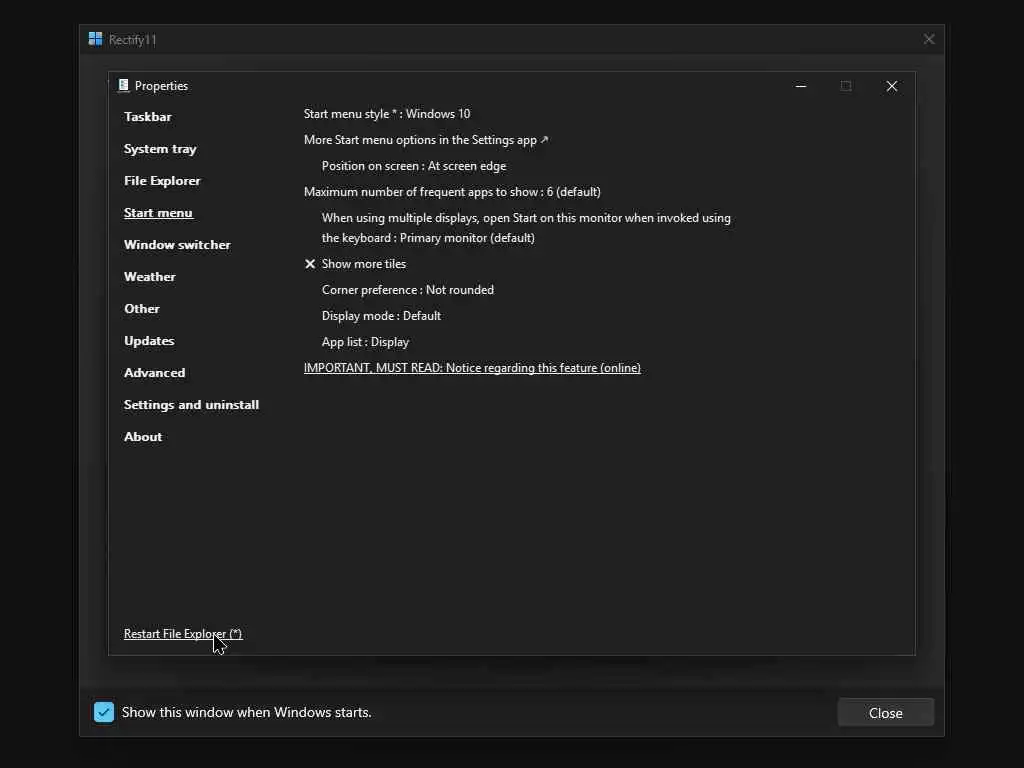Open the Updates section
The height and width of the screenshot is (768, 1024).
[149, 341]
